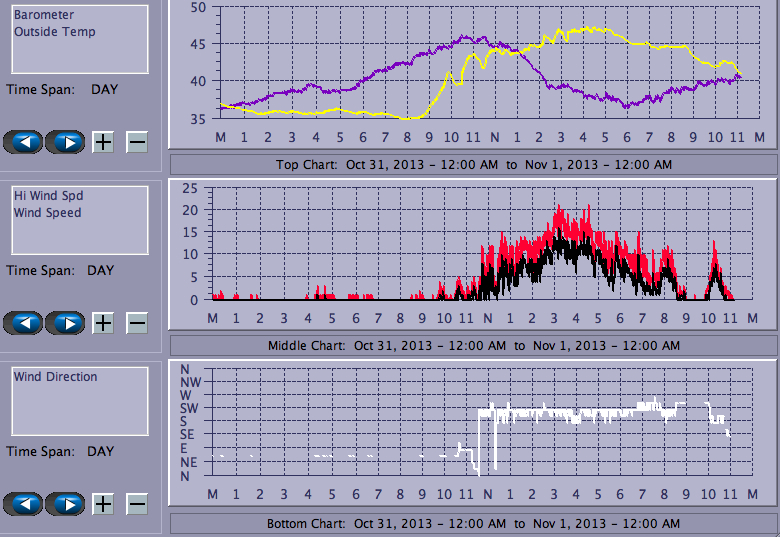Image resolution: width=780 pixels, height=537 pixels.
Task: Click plus button beside wind speed chart
Action: click(x=103, y=323)
